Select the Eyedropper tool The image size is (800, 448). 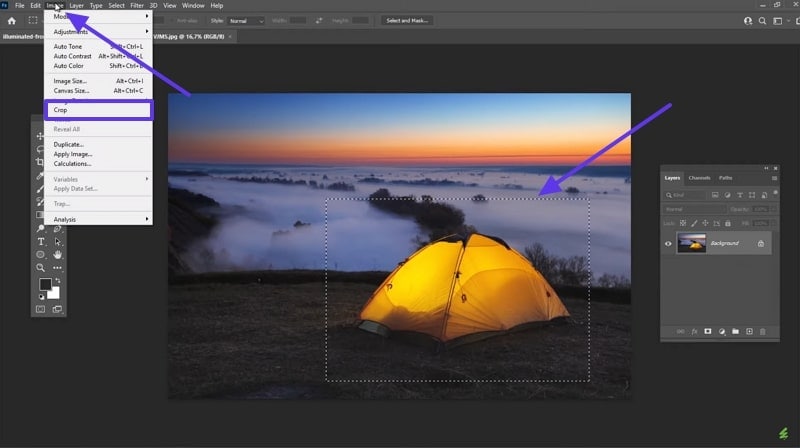(40, 176)
